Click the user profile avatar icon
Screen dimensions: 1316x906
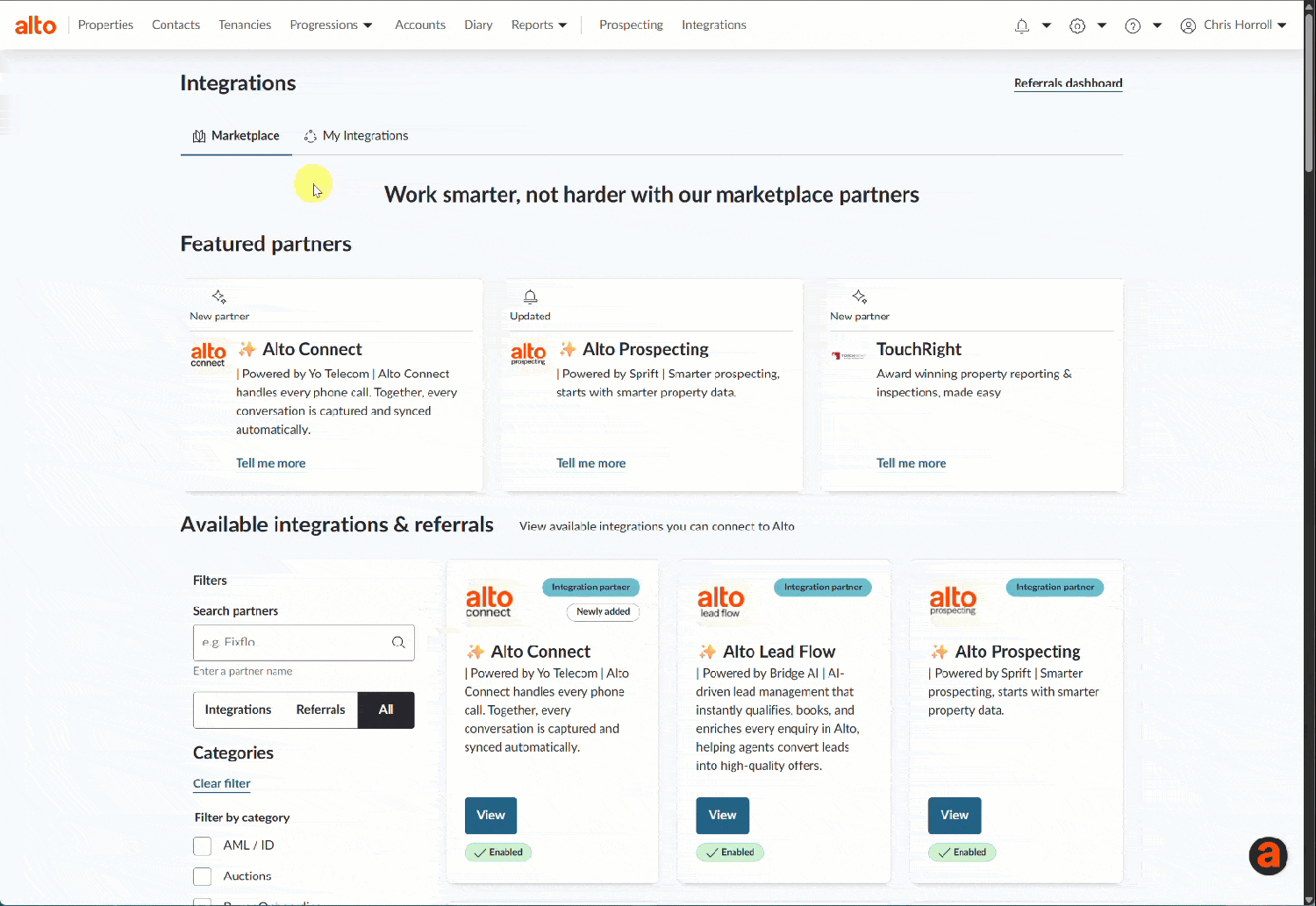pos(1188,25)
